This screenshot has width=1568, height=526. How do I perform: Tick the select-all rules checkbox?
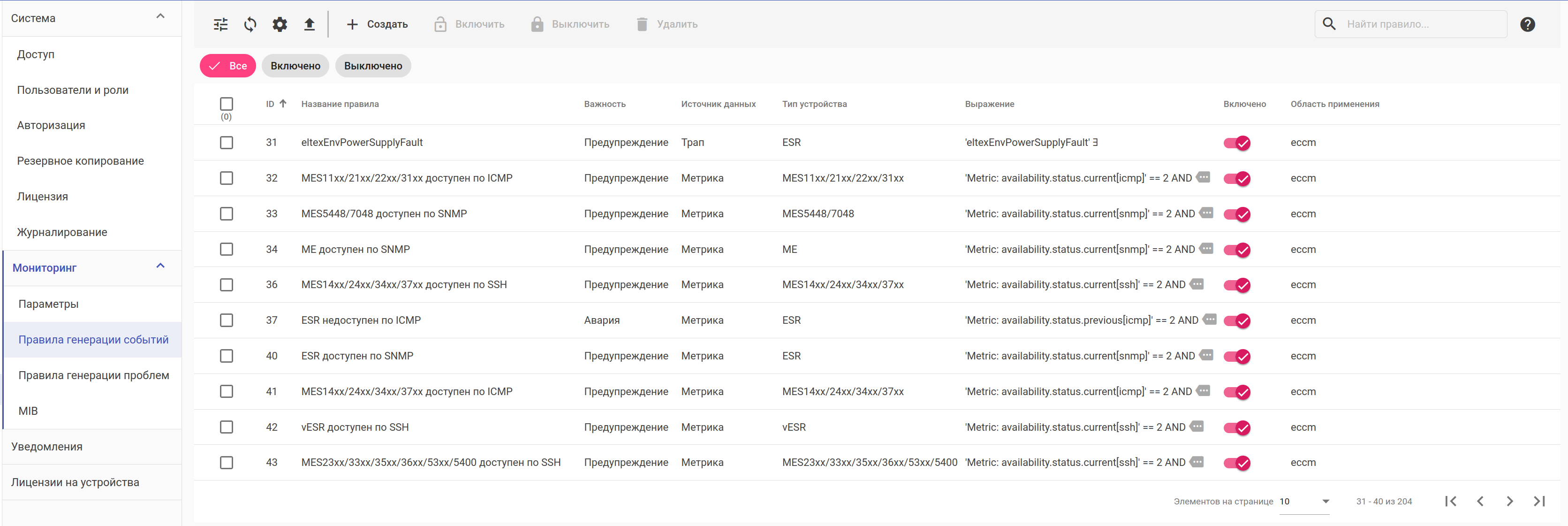click(x=227, y=104)
